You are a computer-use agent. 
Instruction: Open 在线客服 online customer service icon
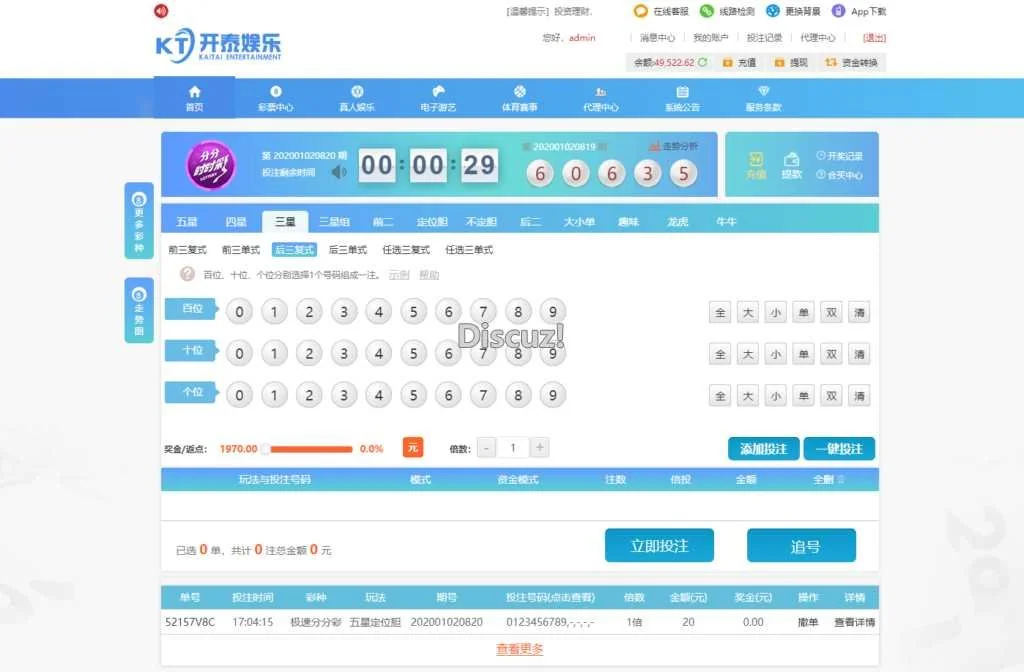(641, 11)
